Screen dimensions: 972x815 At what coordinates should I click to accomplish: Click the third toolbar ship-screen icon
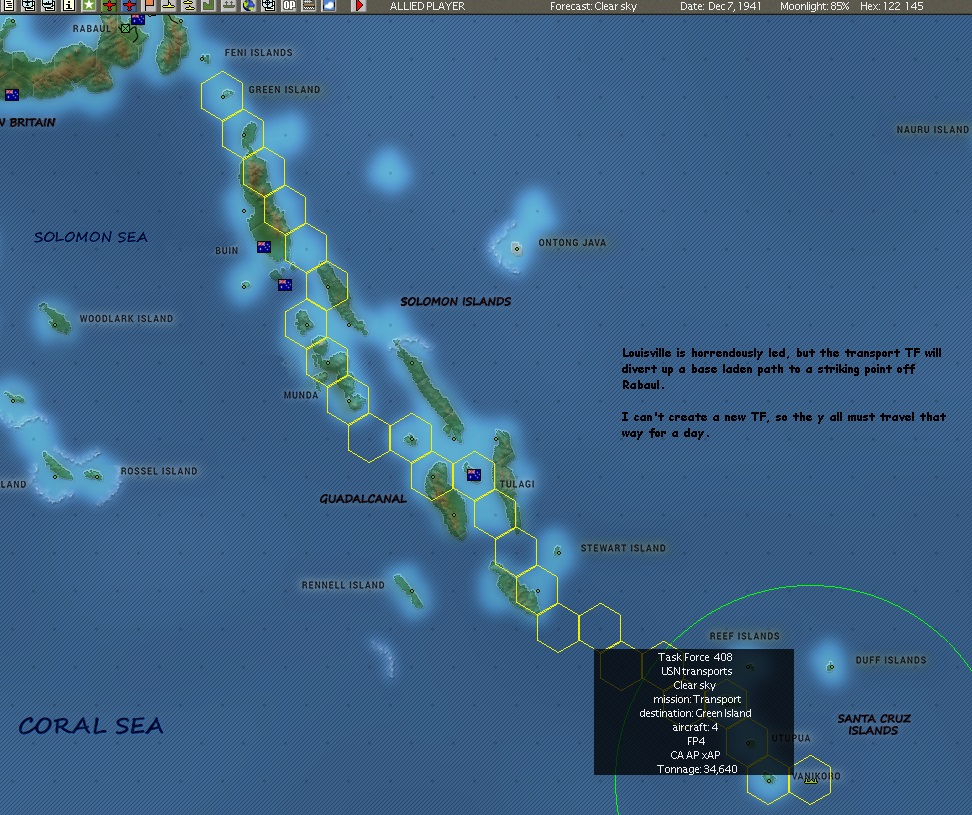click(x=48, y=6)
